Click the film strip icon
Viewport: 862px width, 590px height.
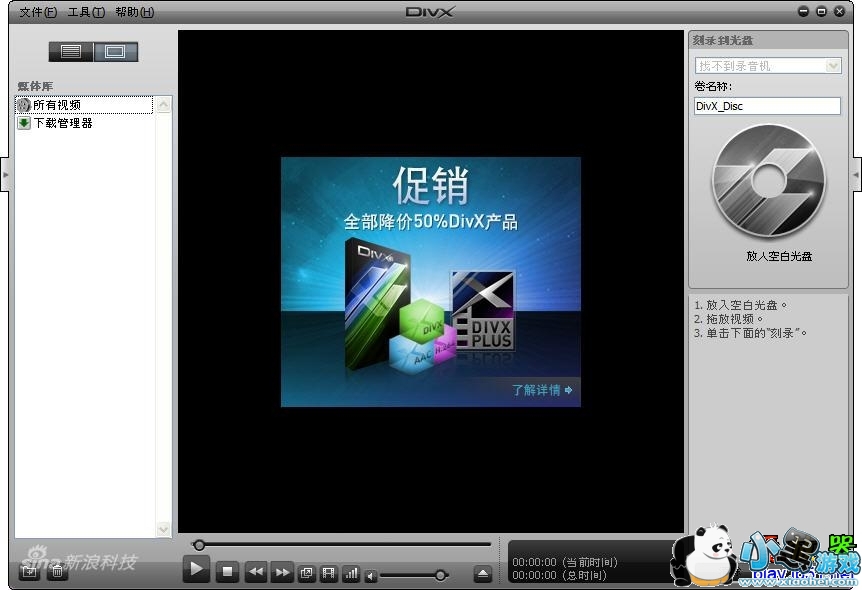tap(328, 573)
